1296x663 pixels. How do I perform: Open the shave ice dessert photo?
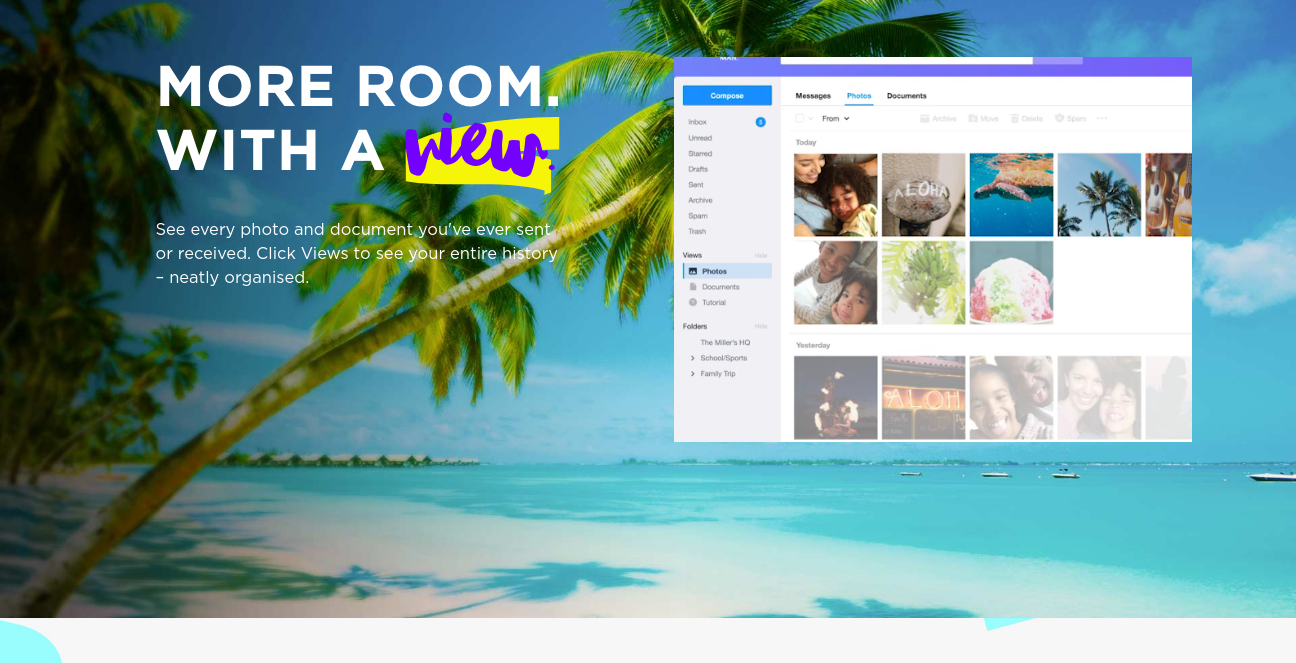point(1011,282)
